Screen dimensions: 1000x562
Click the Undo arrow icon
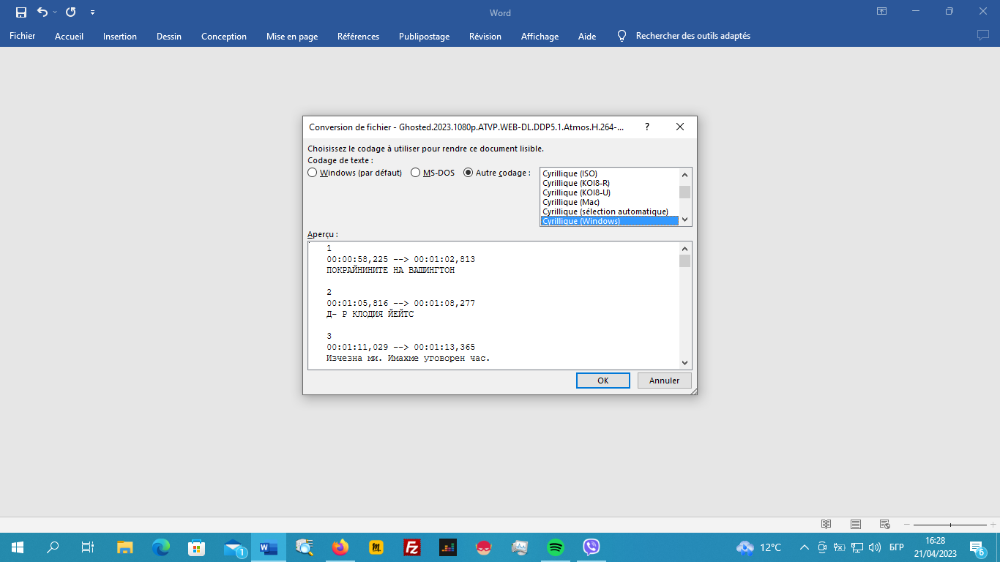click(x=42, y=12)
